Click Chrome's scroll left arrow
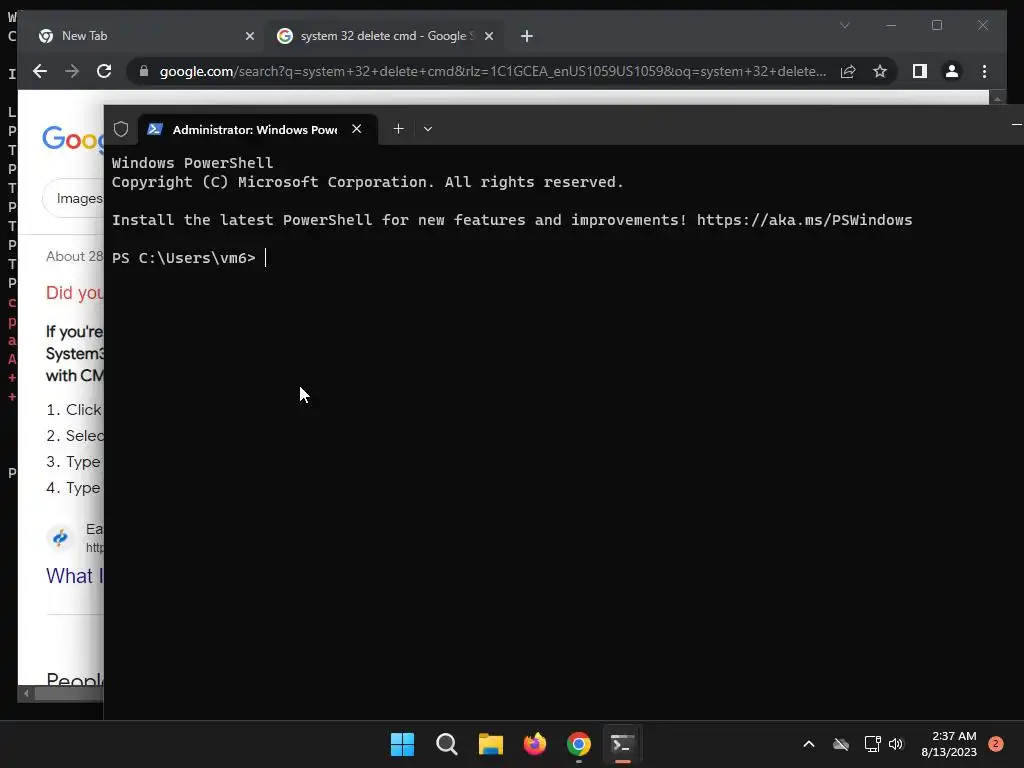Screen dimensions: 1024x768 click(26, 694)
